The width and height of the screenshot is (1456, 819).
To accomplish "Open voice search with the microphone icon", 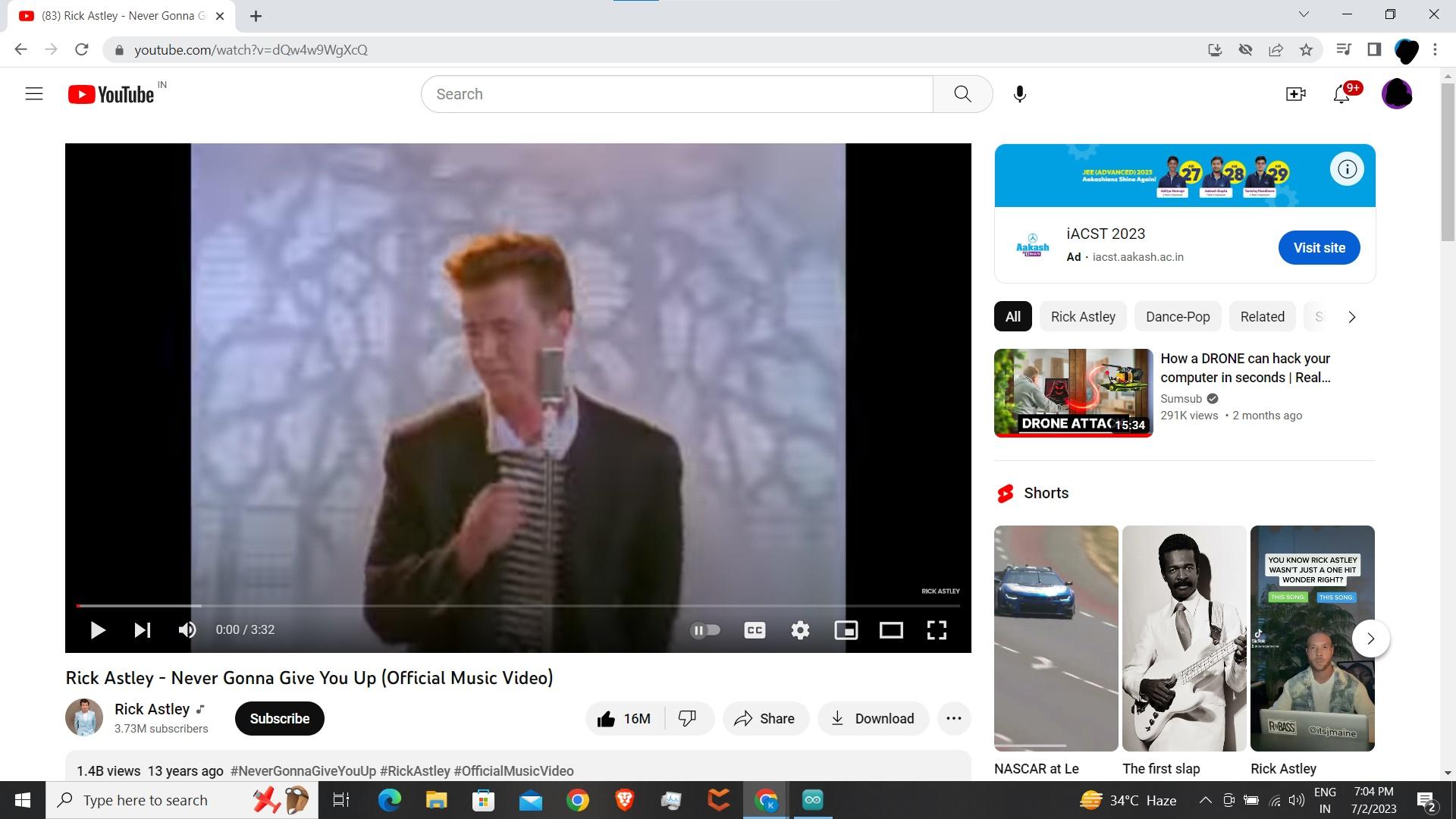I will (x=1018, y=93).
